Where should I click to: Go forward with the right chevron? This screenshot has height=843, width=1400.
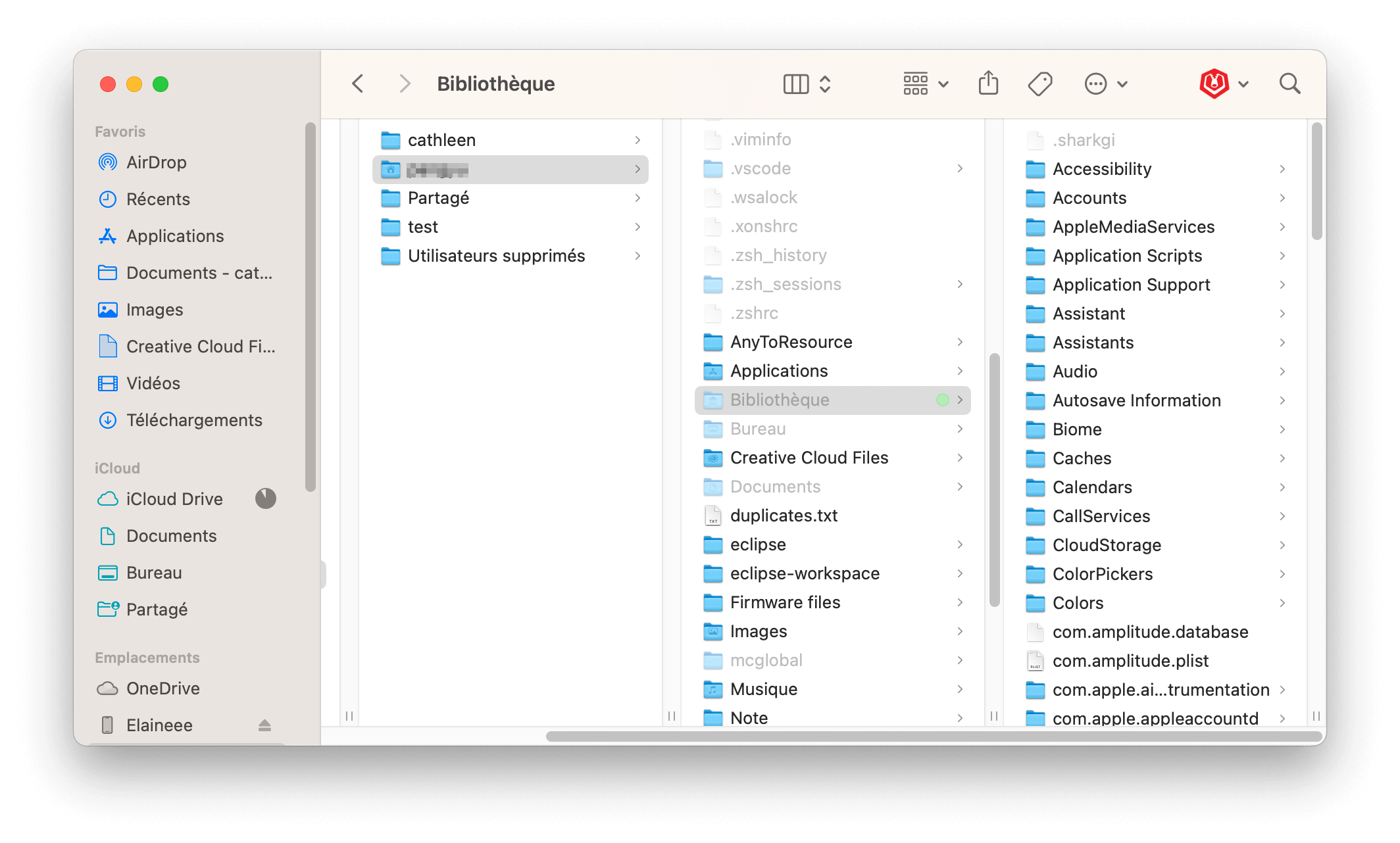(x=405, y=84)
